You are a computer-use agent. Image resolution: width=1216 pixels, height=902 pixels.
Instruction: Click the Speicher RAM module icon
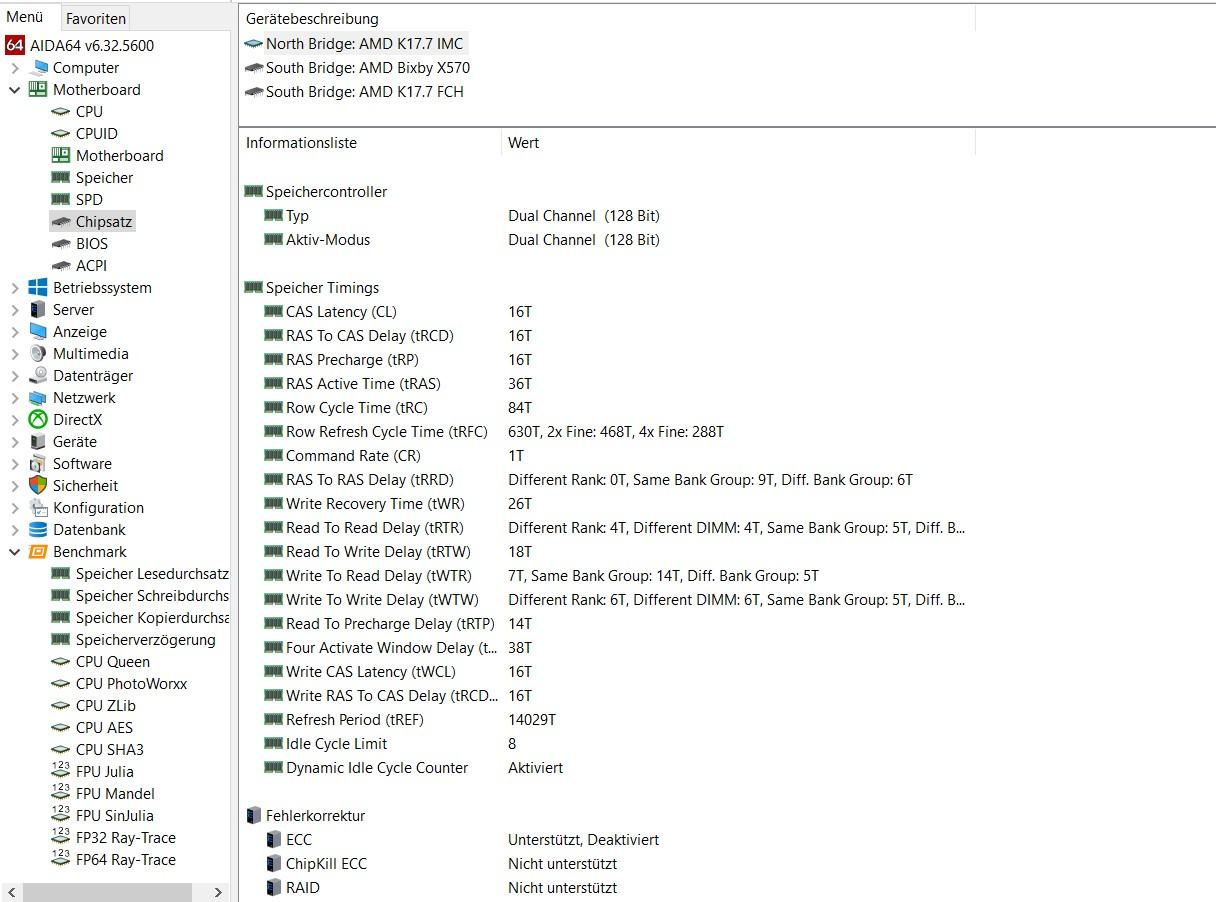[x=60, y=178]
